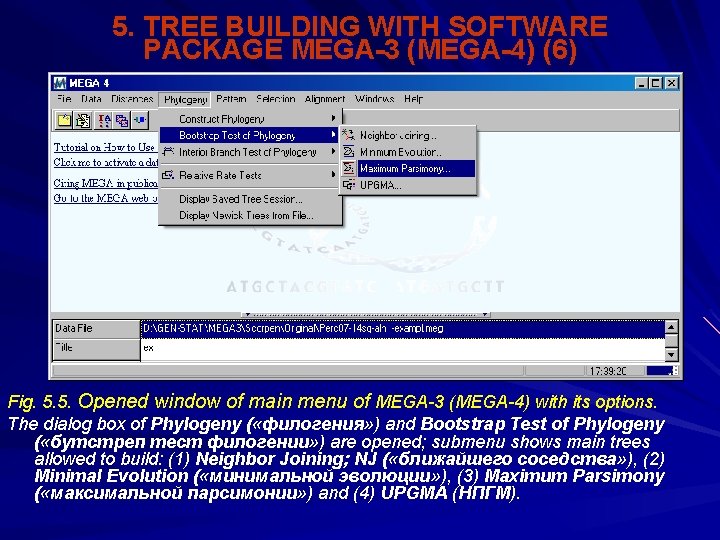The height and width of the screenshot is (540, 720).
Task: Open the Help menu
Action: [413, 99]
